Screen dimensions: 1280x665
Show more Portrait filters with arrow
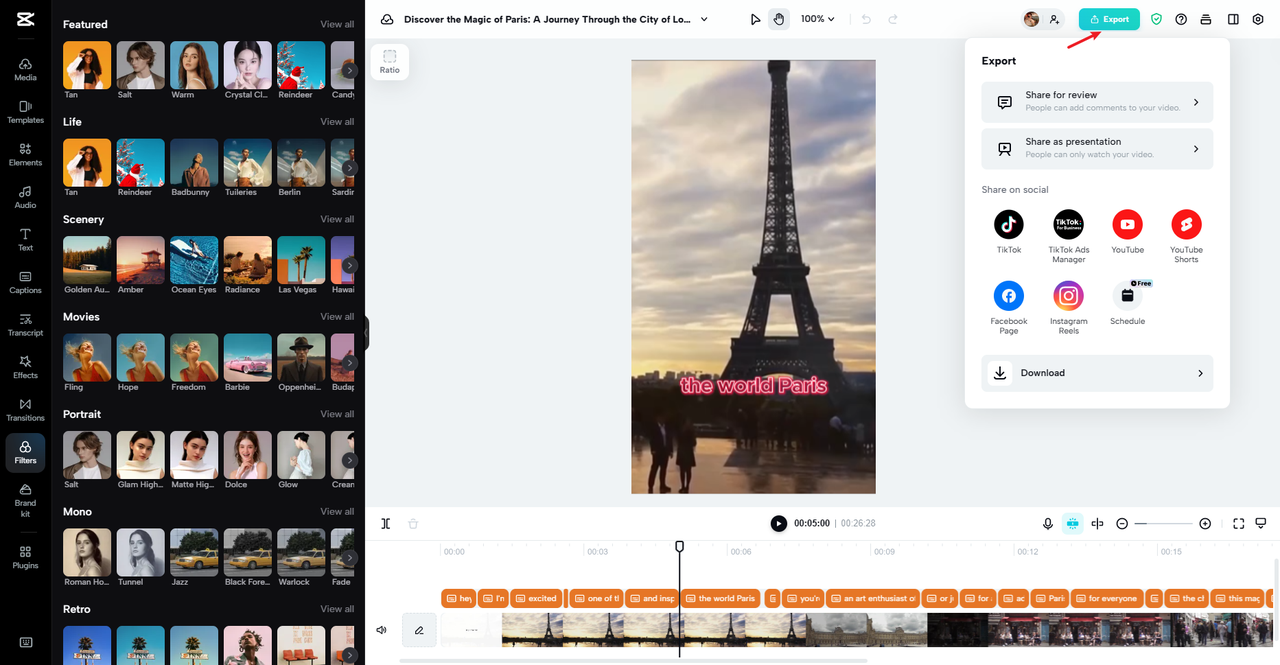pyautogui.click(x=349, y=460)
